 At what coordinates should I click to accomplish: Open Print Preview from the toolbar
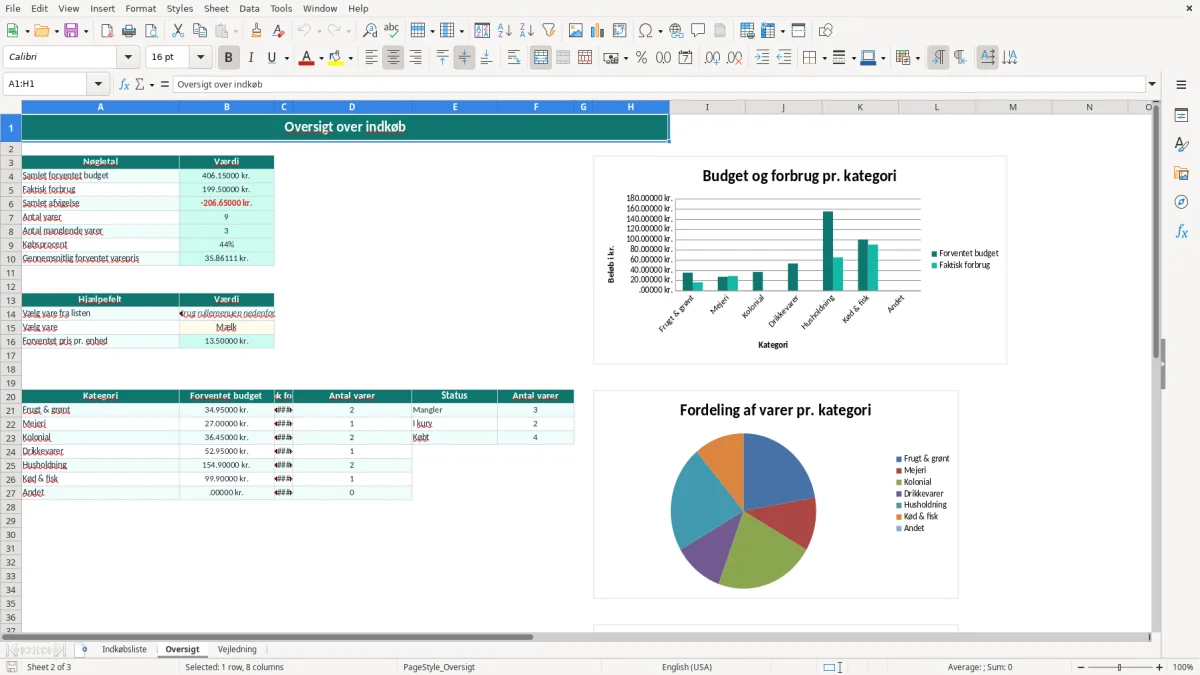point(151,31)
